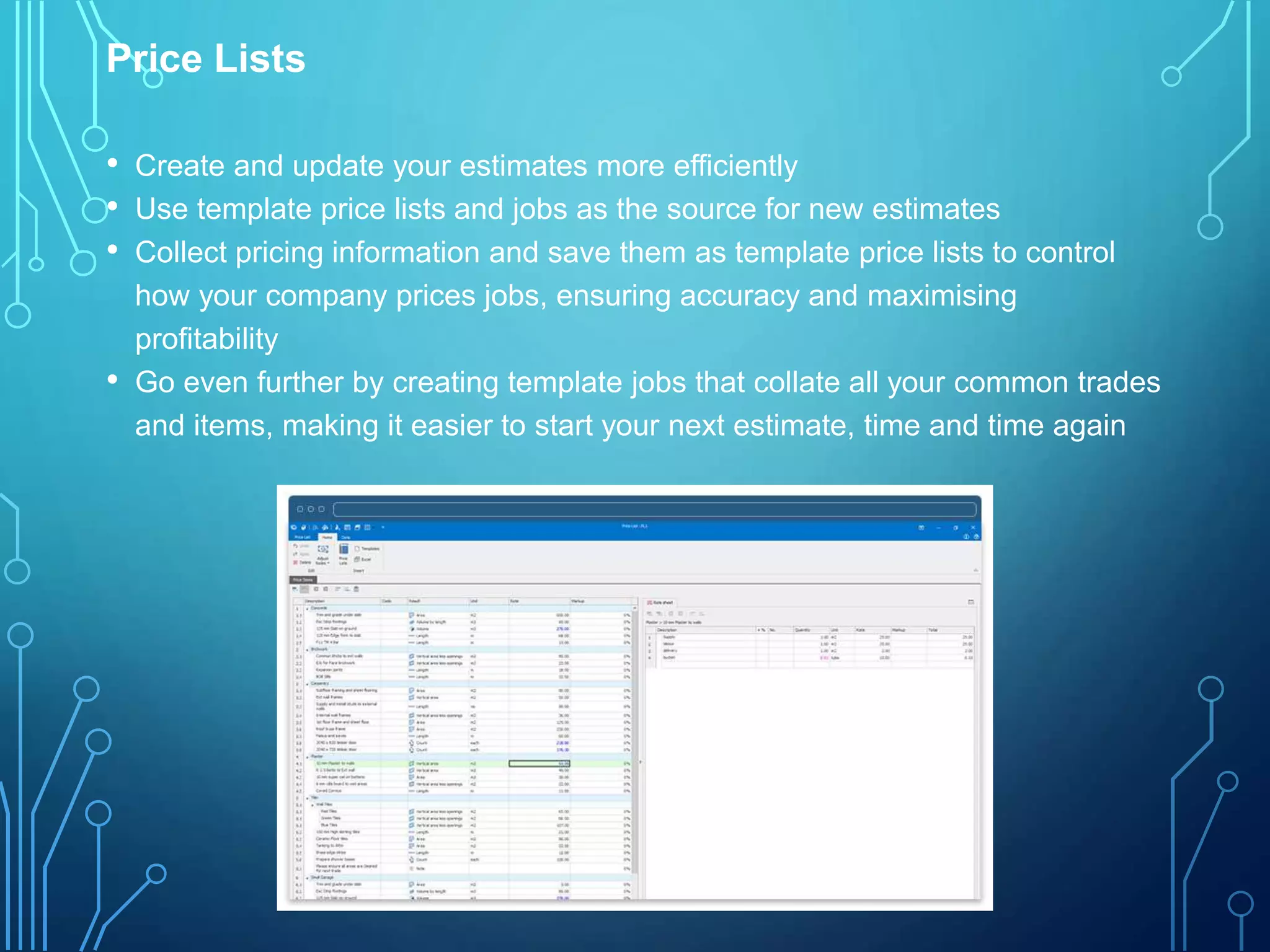Collapse the Wall Tiles subgroup

pos(313,805)
